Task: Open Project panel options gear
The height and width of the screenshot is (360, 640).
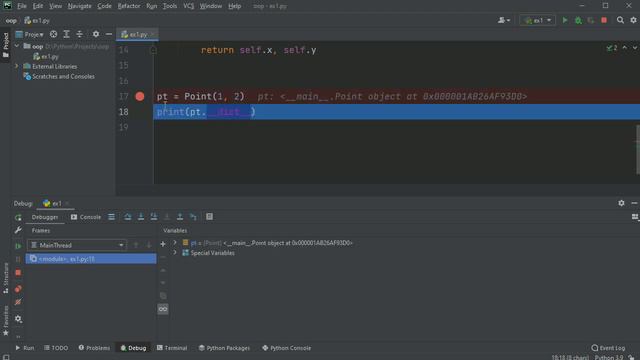Action: 96,34
